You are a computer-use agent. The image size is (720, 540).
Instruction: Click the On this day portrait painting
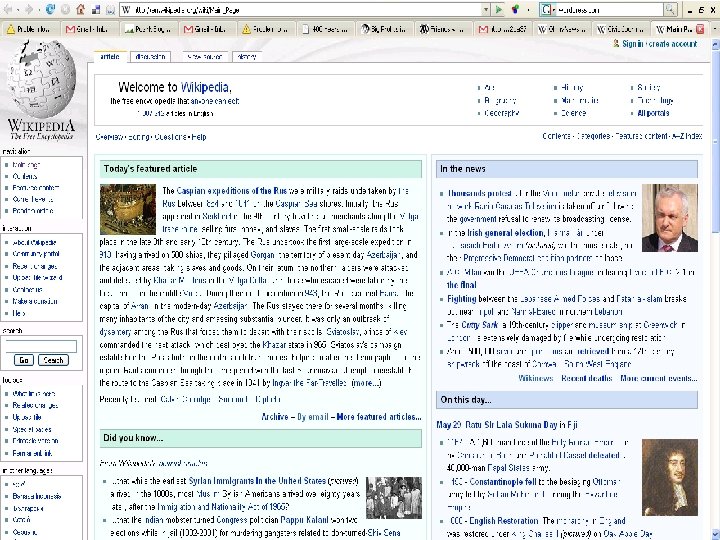coord(669,478)
